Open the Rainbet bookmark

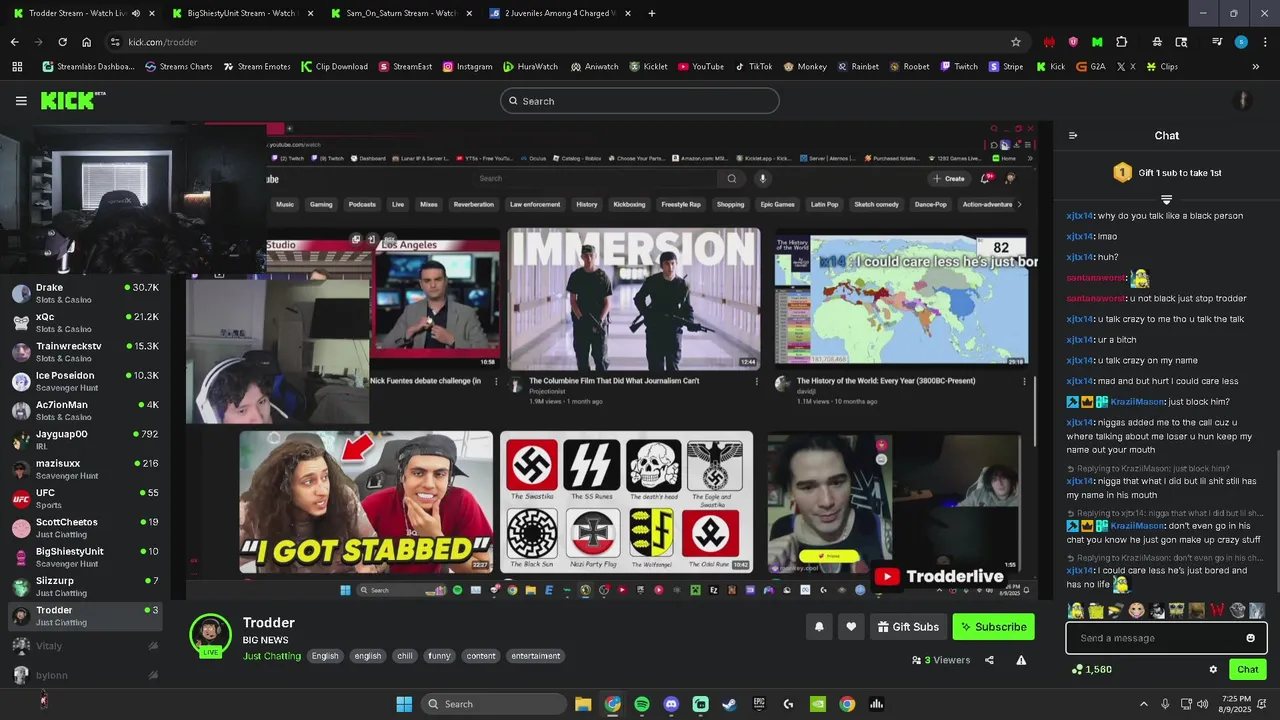857,67
